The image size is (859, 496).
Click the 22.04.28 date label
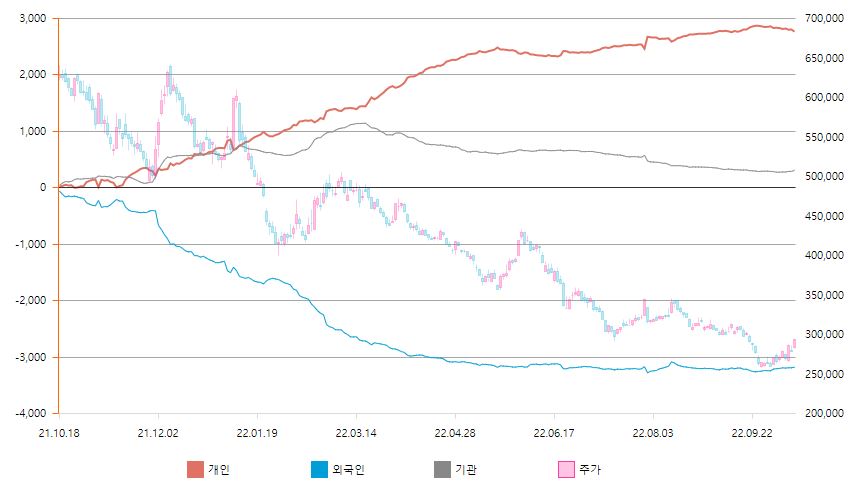pyautogui.click(x=454, y=432)
